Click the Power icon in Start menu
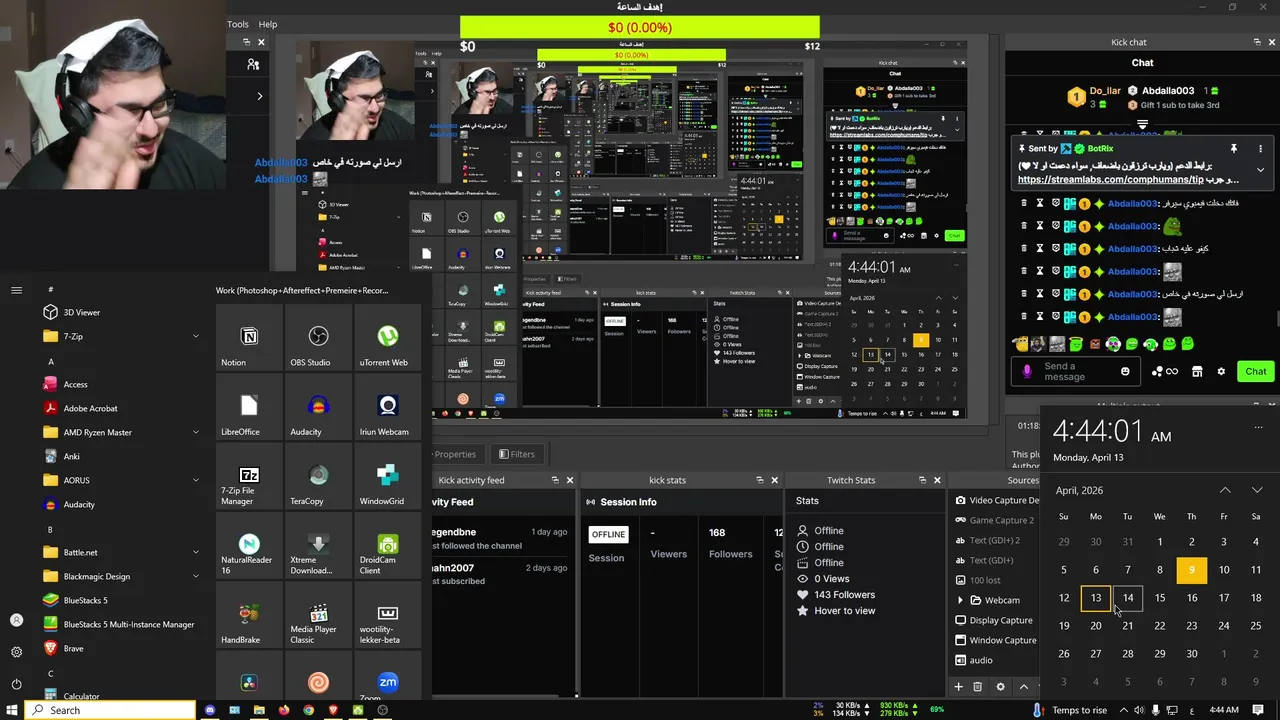Screen dimensions: 1280x720 pyautogui.click(x=16, y=684)
